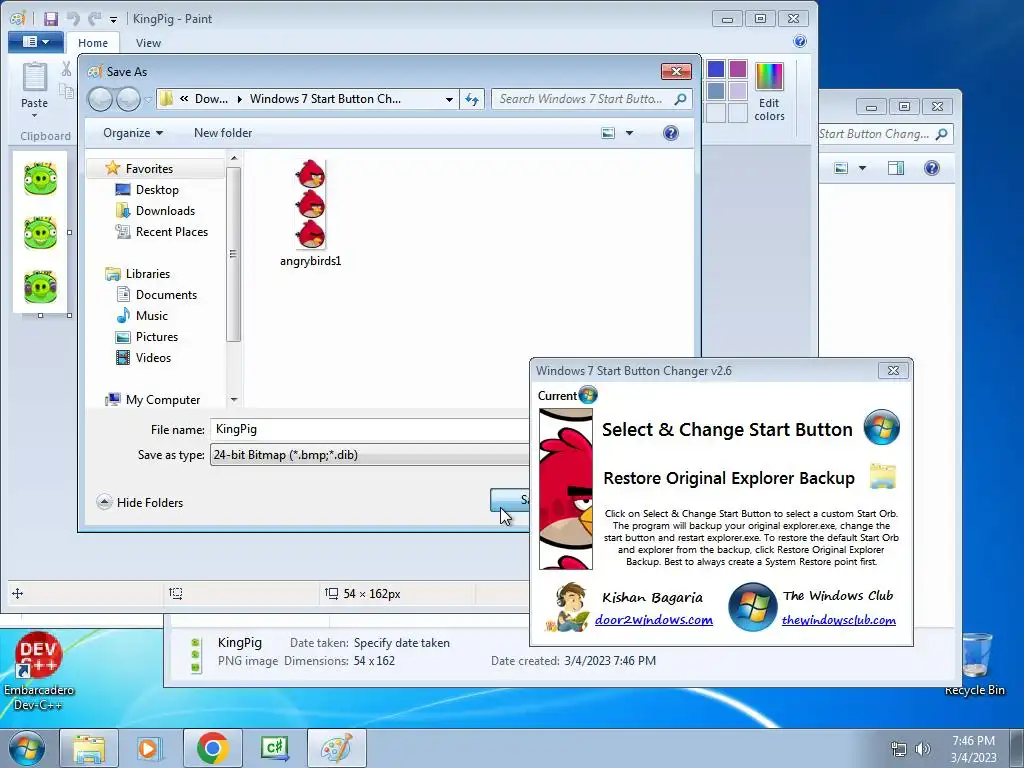Open the Paint application menu button
This screenshot has width=1024, height=768.
[35, 42]
